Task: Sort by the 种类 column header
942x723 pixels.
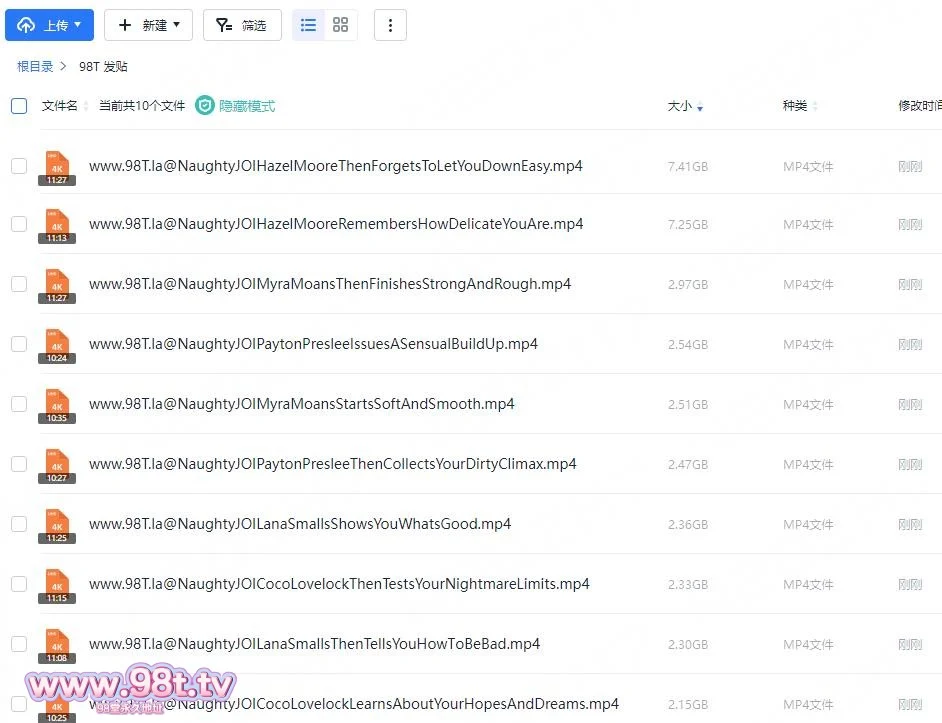Action: coord(796,106)
